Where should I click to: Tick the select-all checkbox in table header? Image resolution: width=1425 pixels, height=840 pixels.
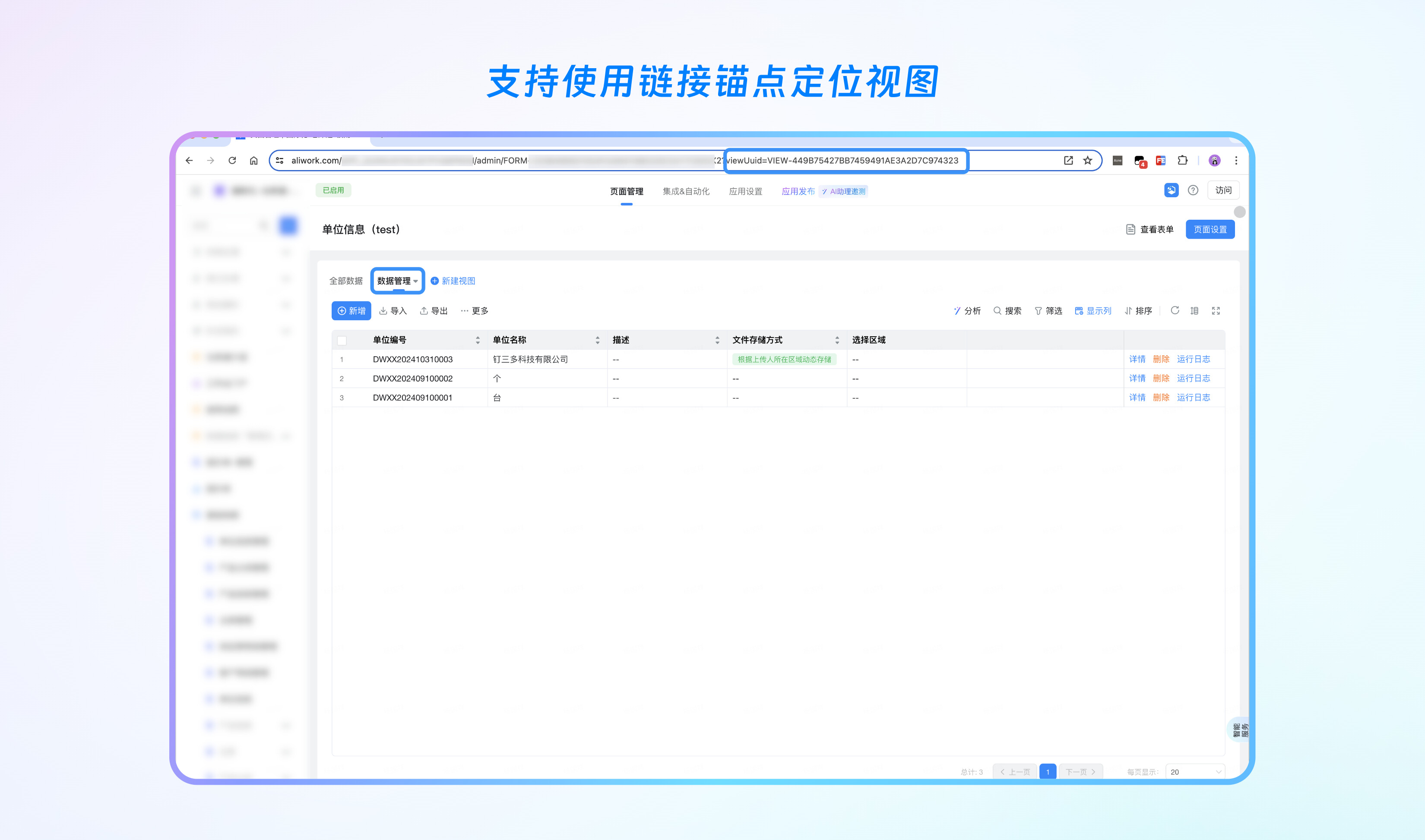[x=342, y=340]
